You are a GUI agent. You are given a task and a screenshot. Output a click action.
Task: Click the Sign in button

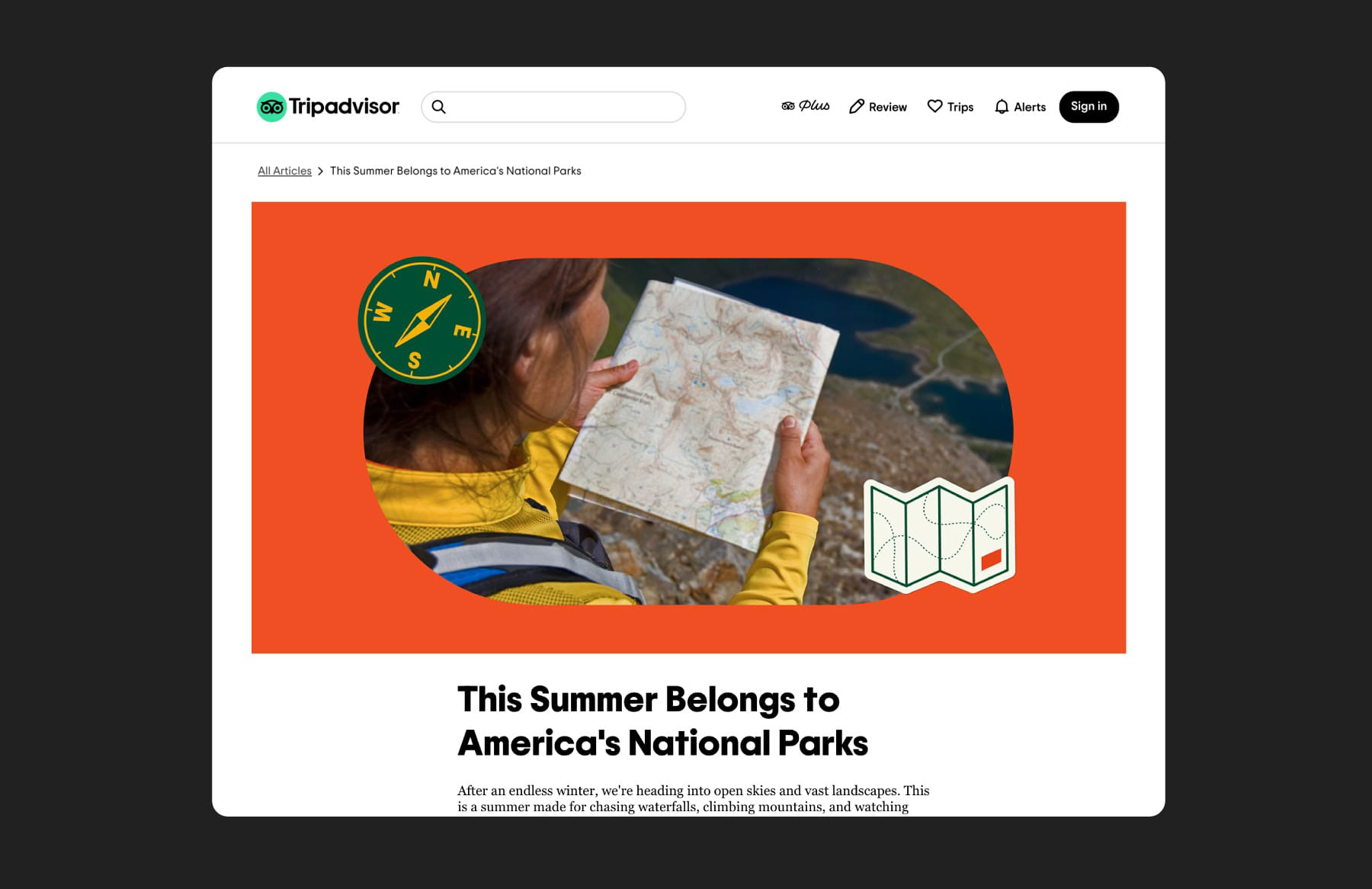pos(1089,107)
